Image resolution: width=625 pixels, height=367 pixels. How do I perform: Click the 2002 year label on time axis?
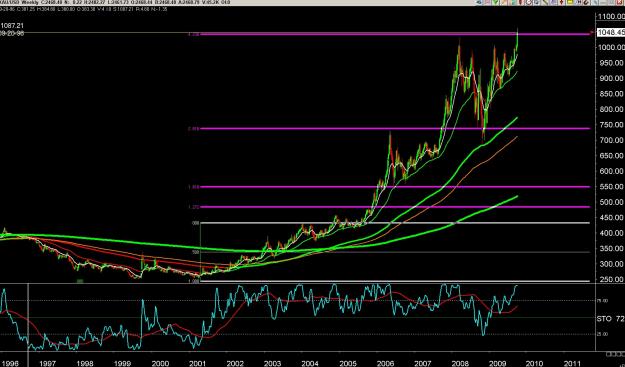pos(235,363)
